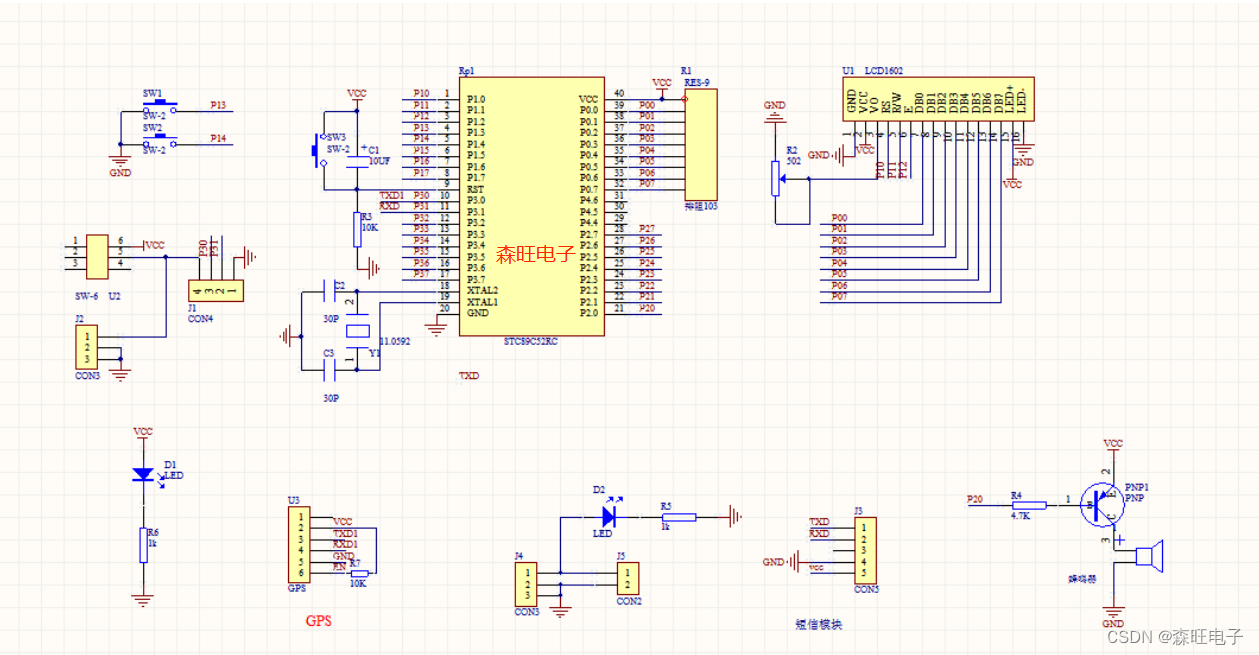Click the 10UF value beside C1

click(379, 160)
